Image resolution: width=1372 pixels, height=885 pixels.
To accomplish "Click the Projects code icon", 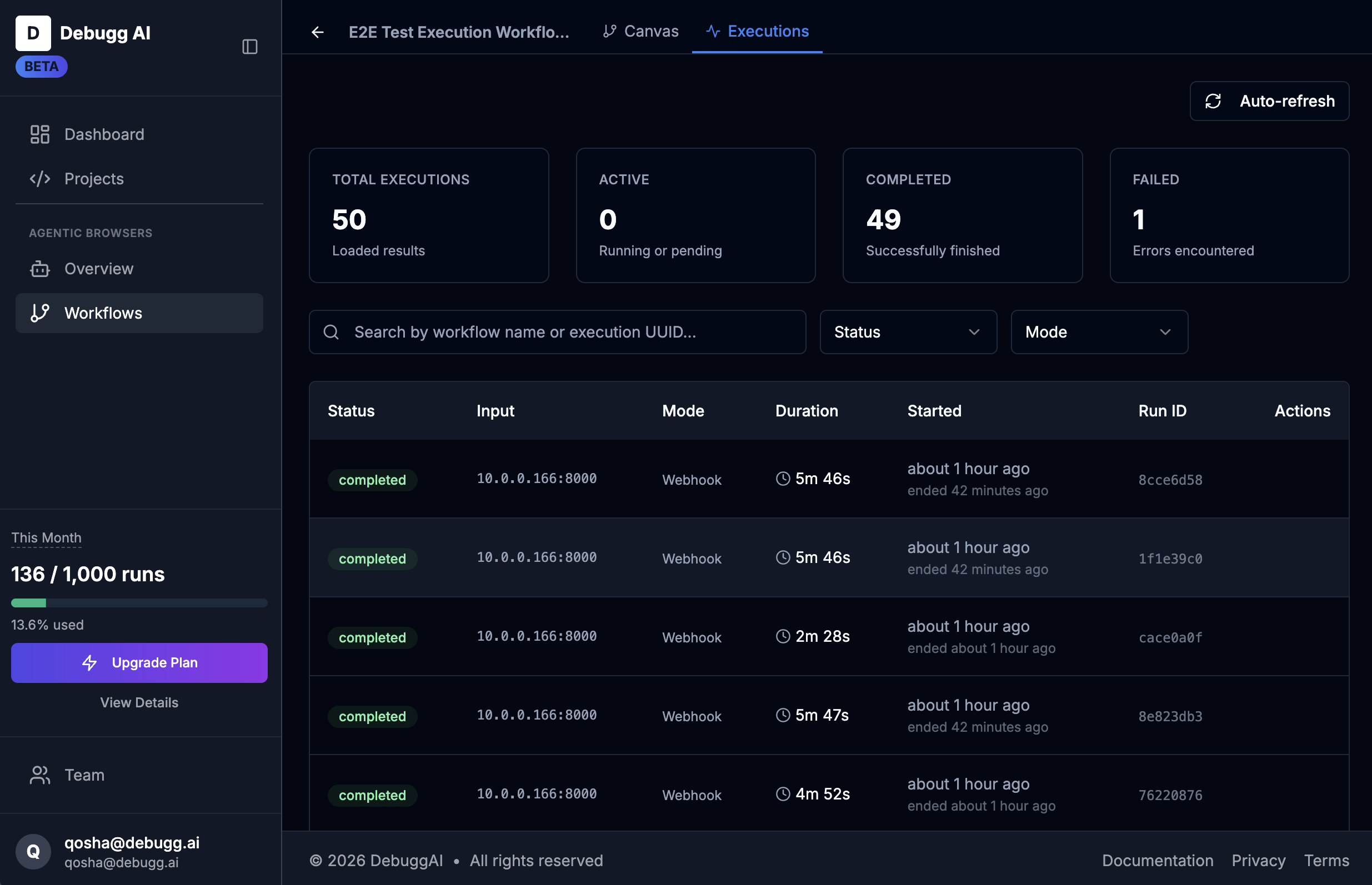I will [39, 179].
